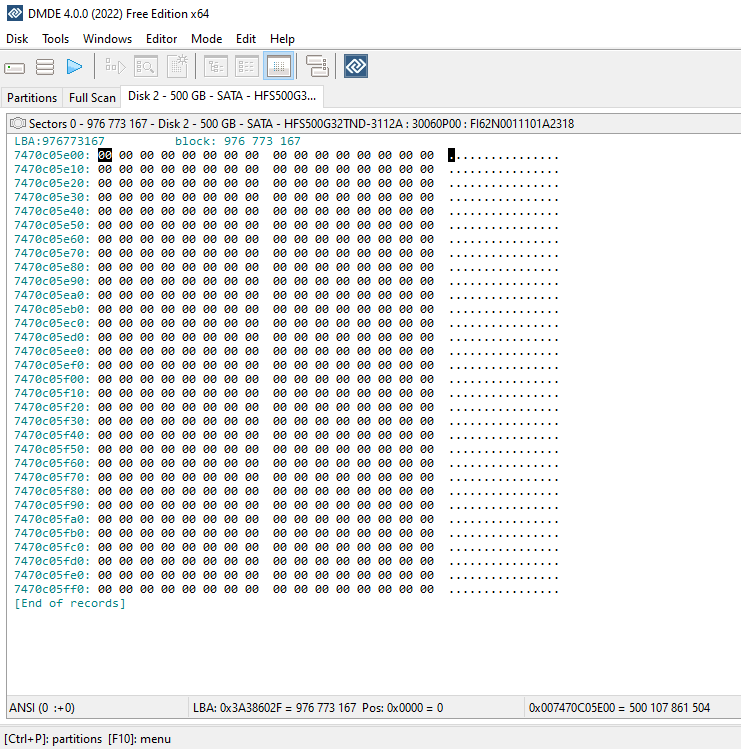Select the Disk 2 - 500 GB tab
The image size is (741, 749).
(222, 96)
